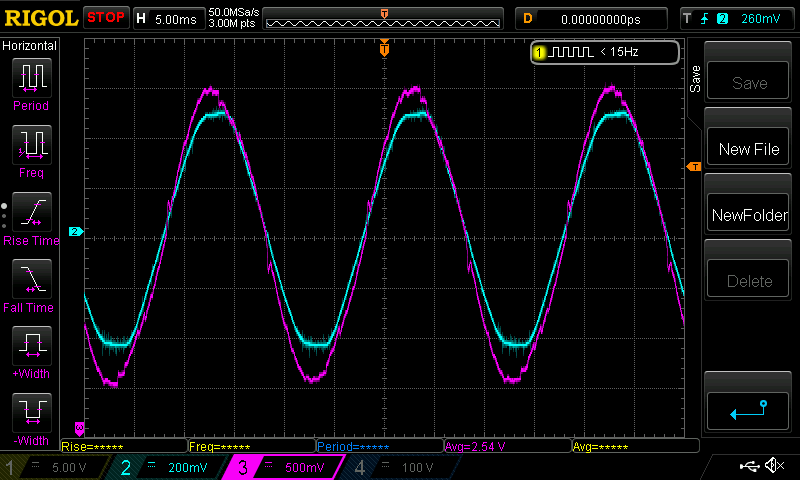Click the STOP run status indicator
This screenshot has width=800, height=480.
tap(105, 17)
